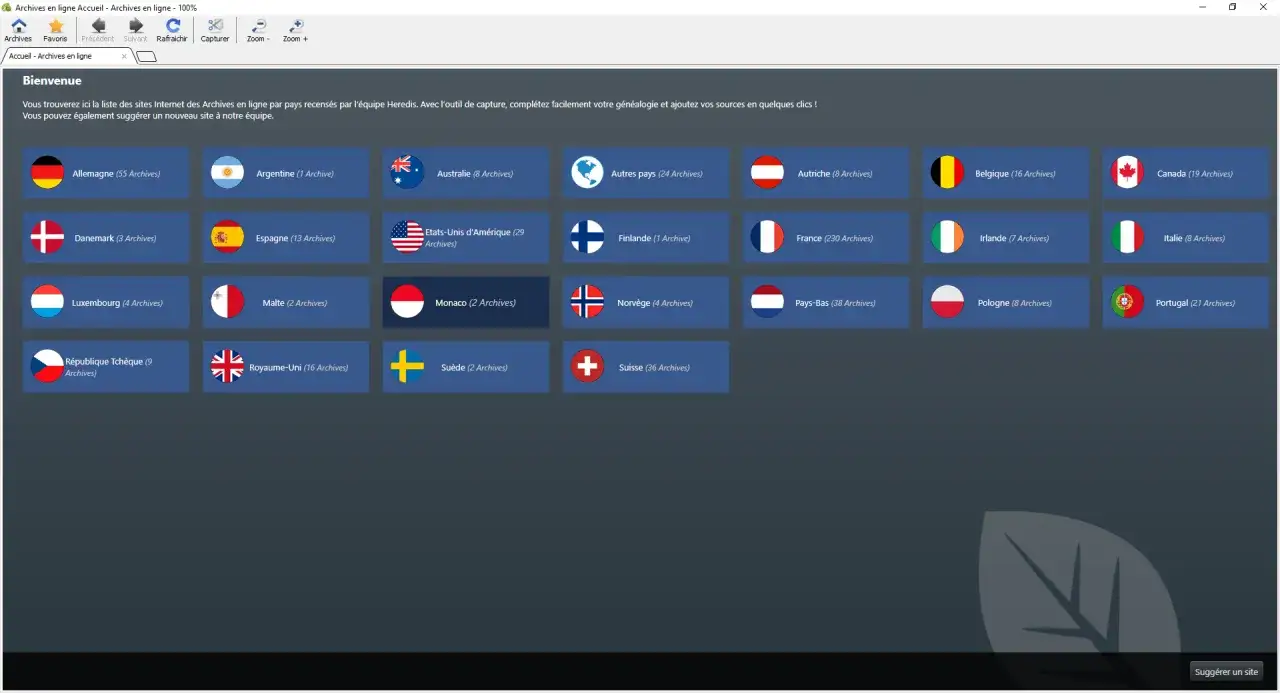Click the German flag icon
1280x693 pixels.
coord(47,173)
